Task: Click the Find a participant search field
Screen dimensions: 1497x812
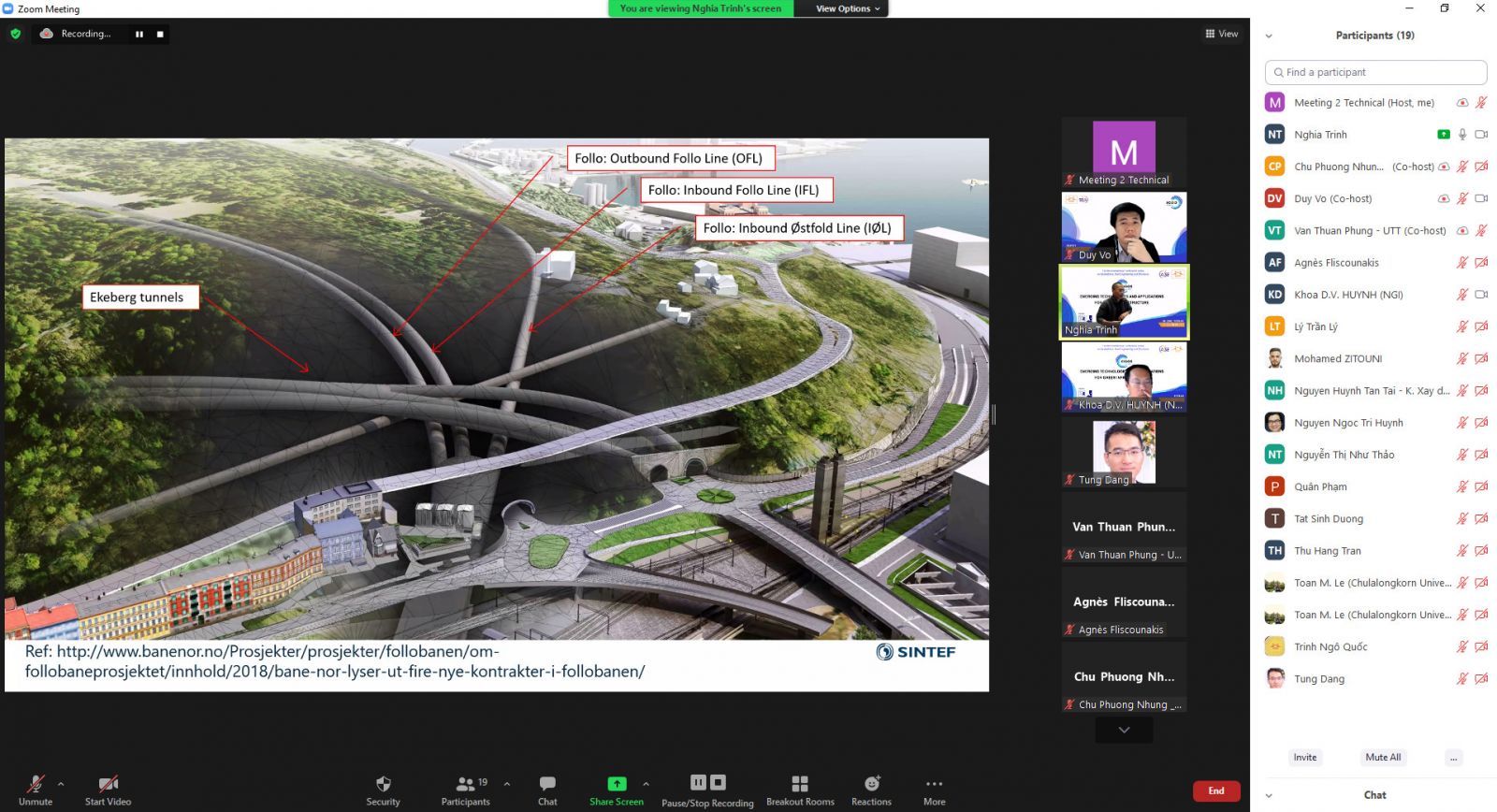Action: tap(1375, 72)
